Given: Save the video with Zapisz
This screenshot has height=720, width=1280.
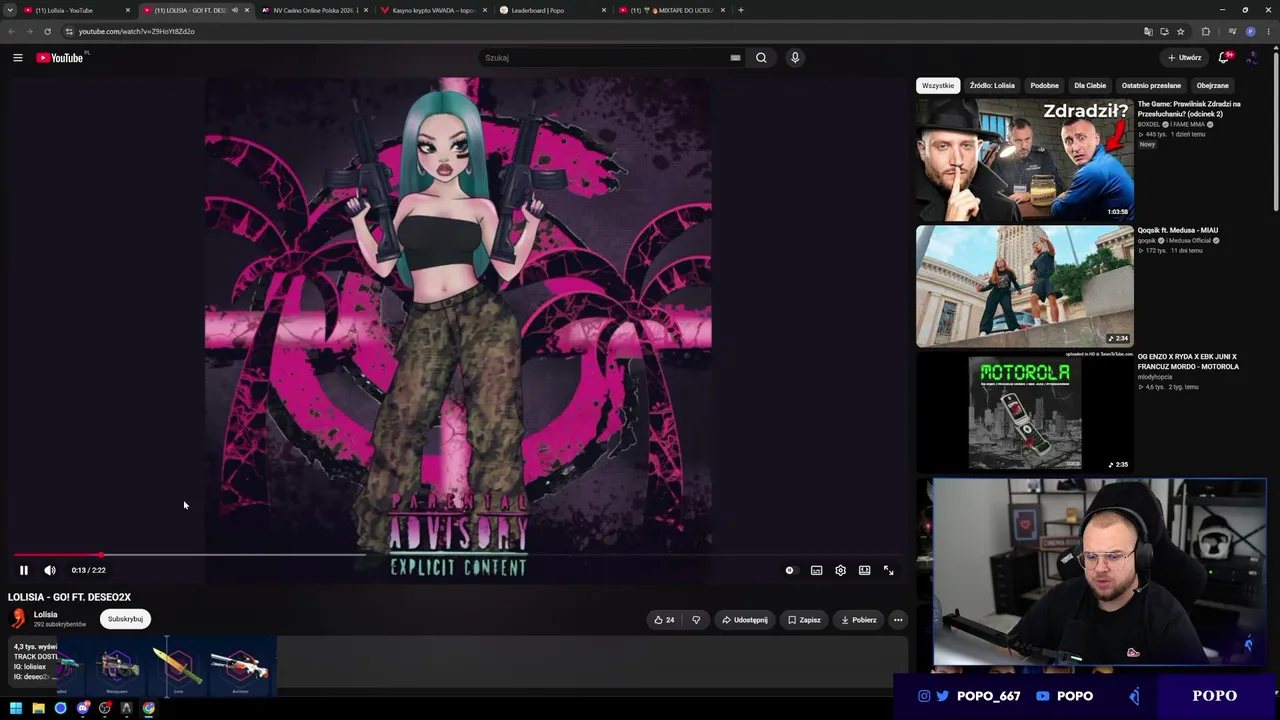Looking at the screenshot, I should (x=804, y=620).
